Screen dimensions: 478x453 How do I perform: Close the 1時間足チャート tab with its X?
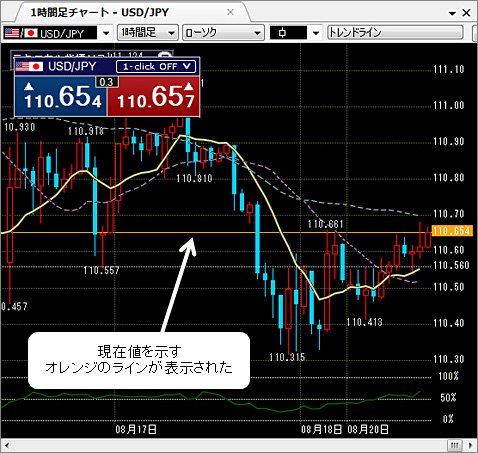[230, 12]
